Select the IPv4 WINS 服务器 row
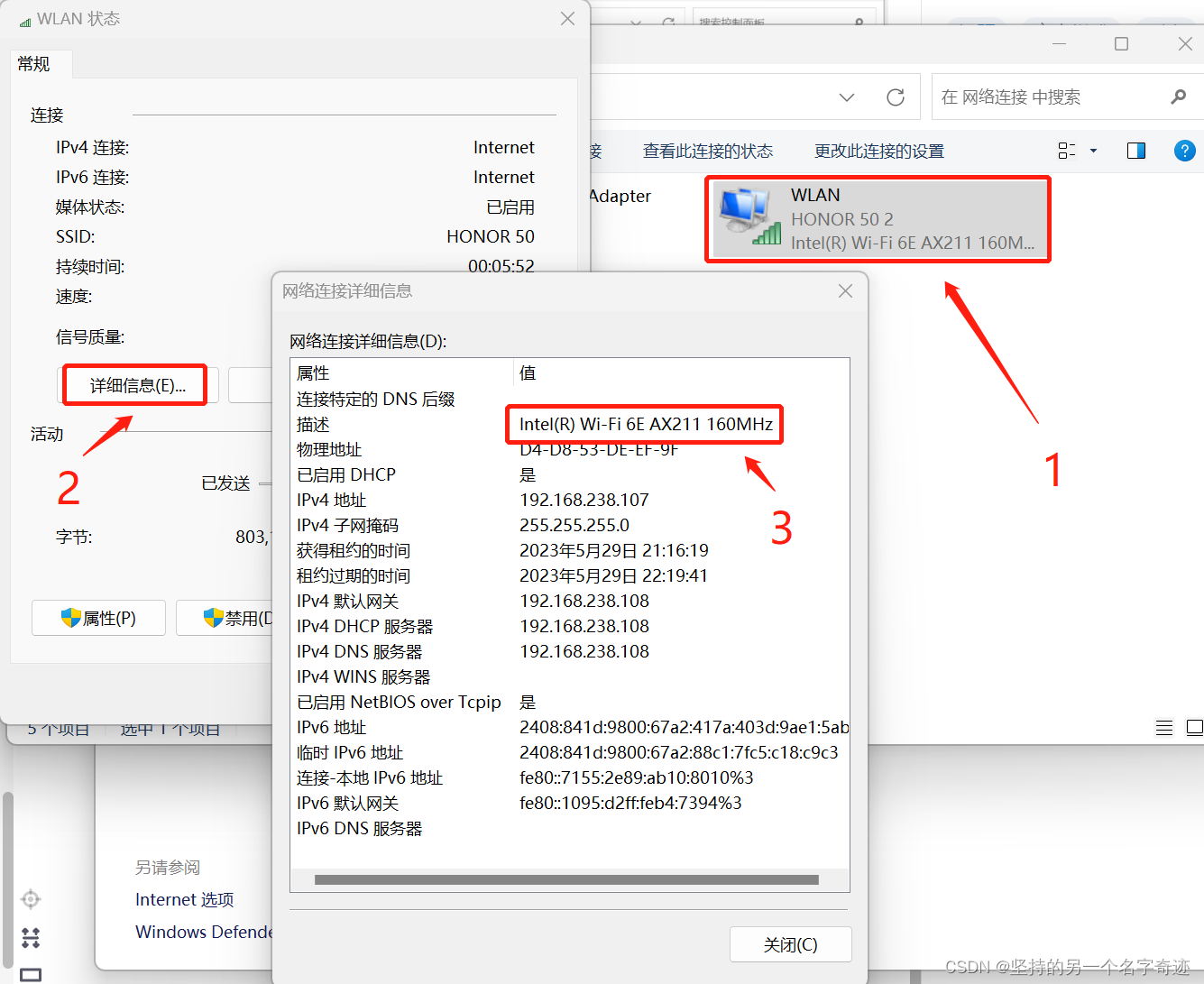This screenshot has width=1204, height=984. pos(570,676)
